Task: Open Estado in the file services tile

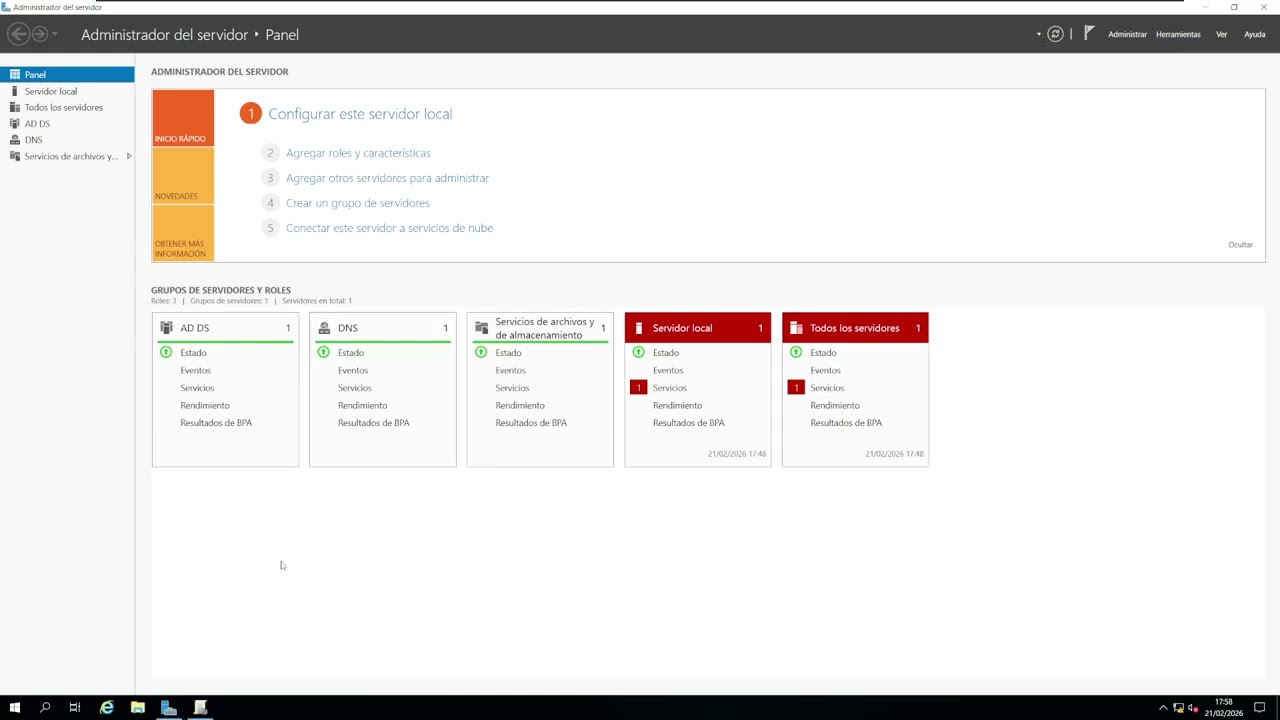Action: point(508,353)
